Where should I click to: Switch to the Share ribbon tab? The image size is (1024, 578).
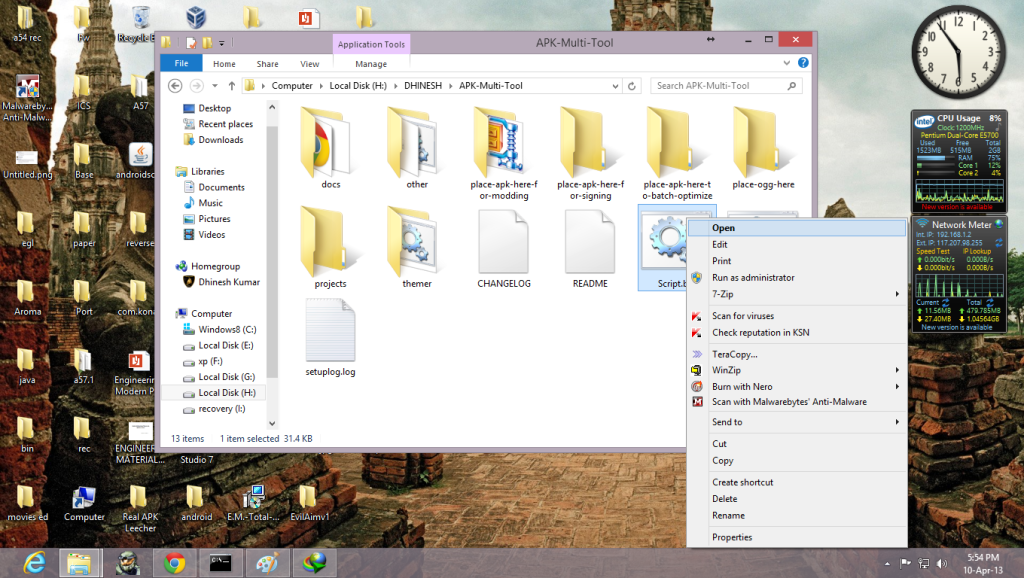click(267, 64)
